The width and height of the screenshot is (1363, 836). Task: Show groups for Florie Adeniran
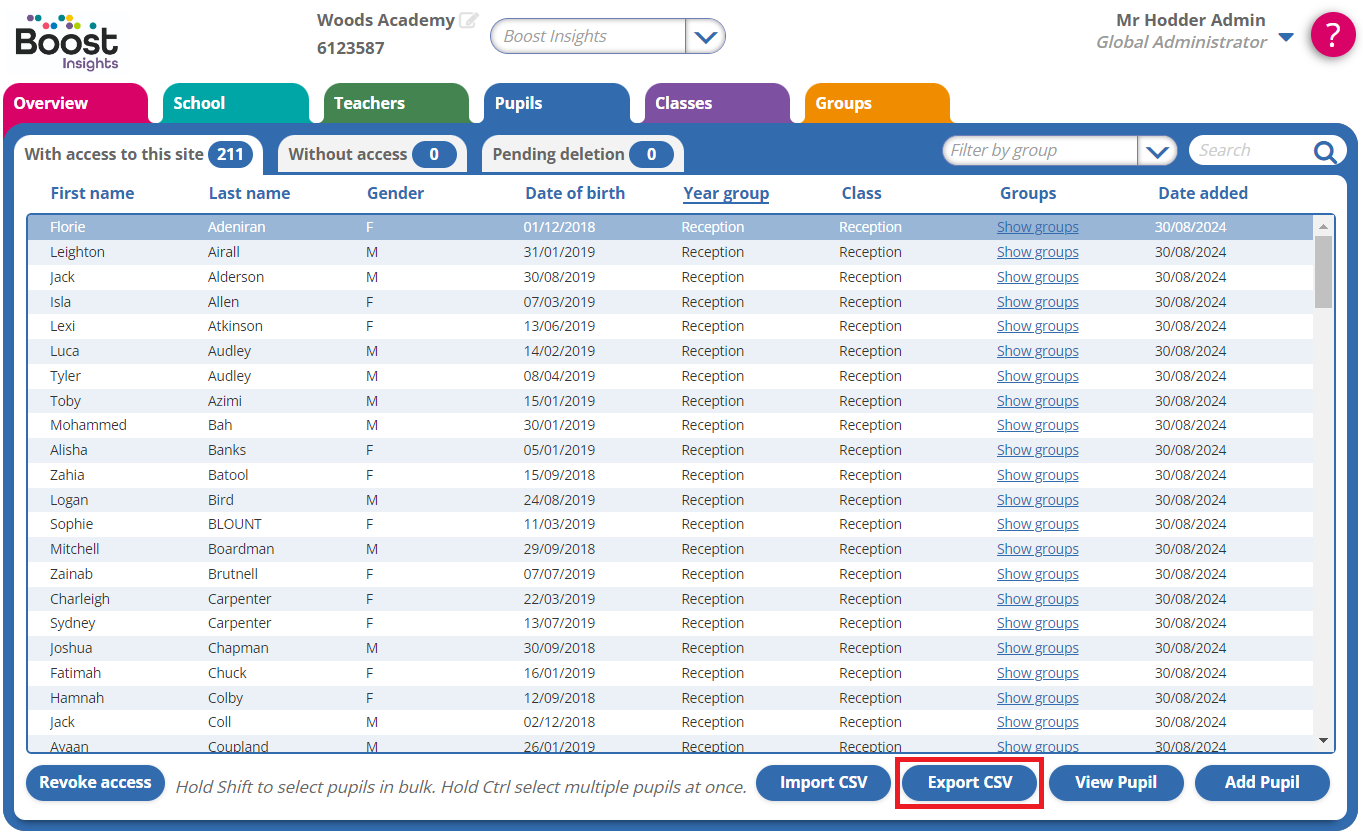coord(1037,227)
